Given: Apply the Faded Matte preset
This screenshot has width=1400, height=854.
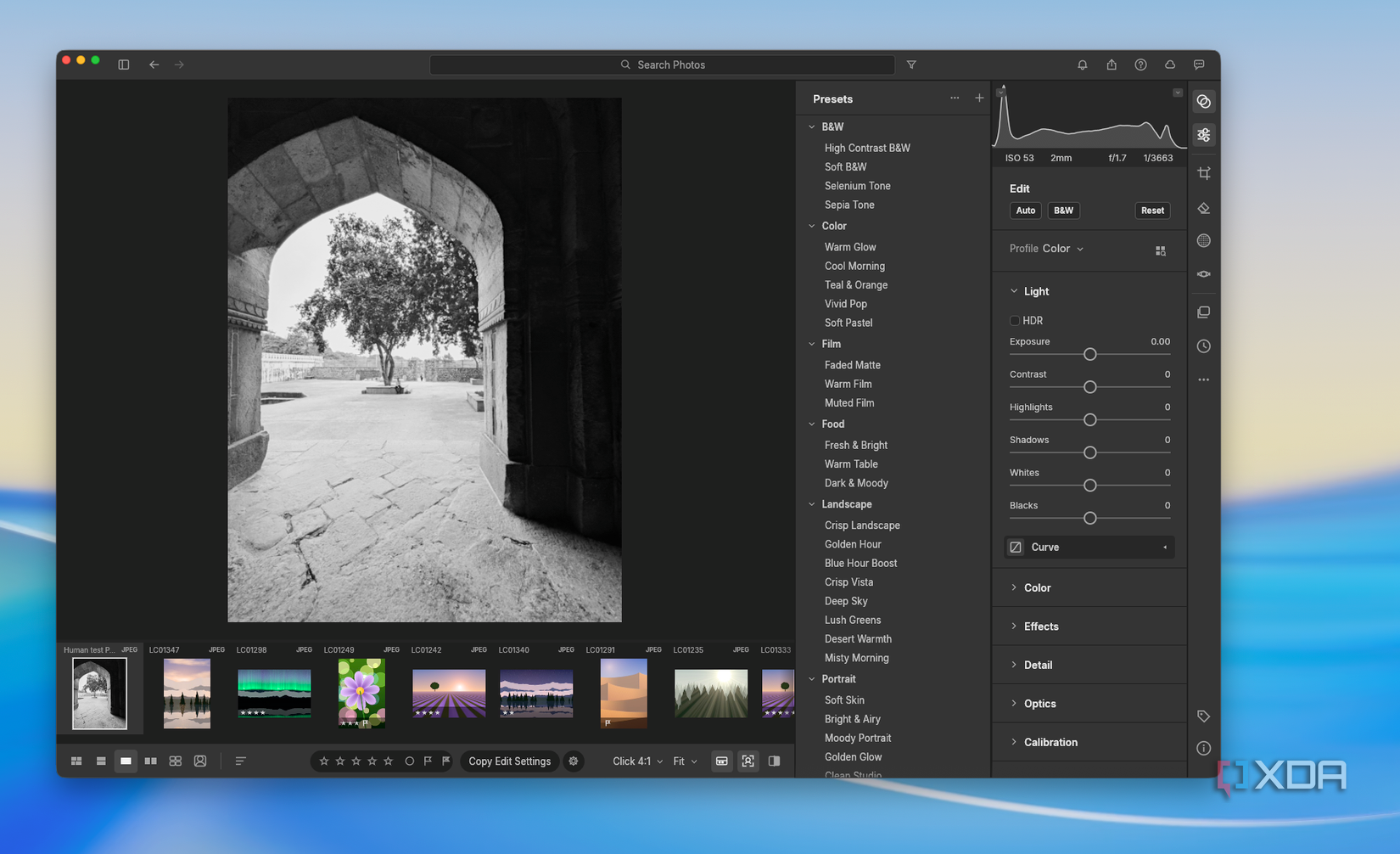Looking at the screenshot, I should (x=852, y=365).
